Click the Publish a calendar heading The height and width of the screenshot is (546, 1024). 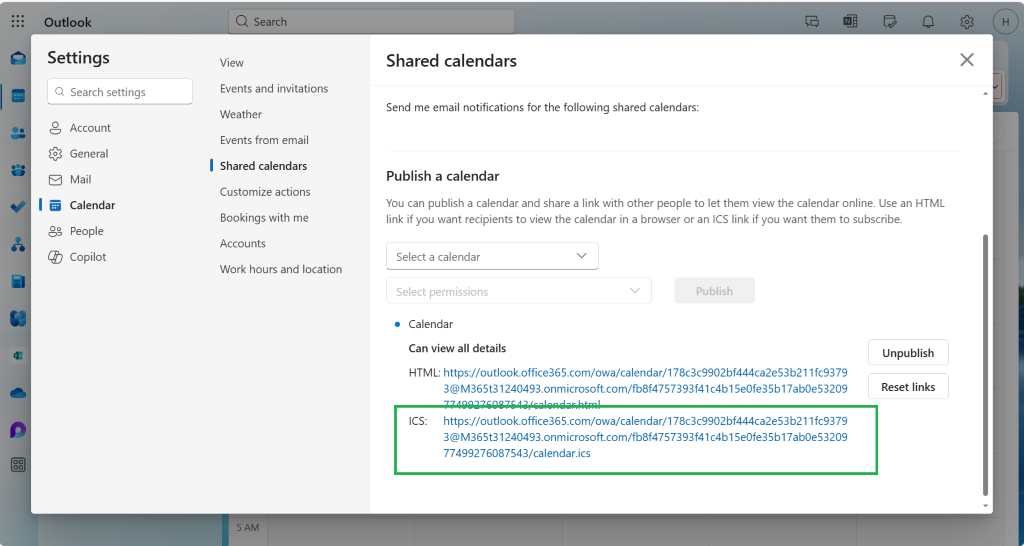pyautogui.click(x=442, y=176)
